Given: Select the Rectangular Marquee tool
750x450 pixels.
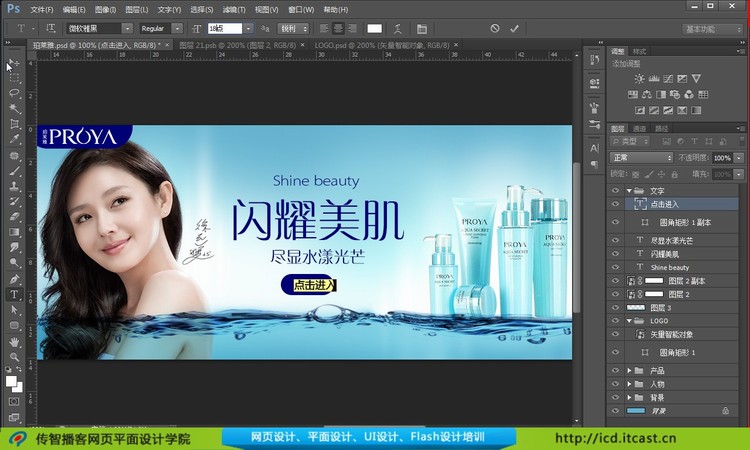Looking at the screenshot, I should (x=14, y=78).
